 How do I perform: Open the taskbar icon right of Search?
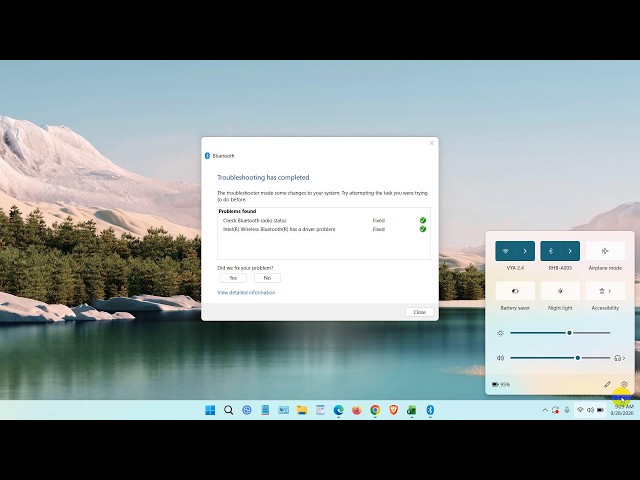click(247, 410)
